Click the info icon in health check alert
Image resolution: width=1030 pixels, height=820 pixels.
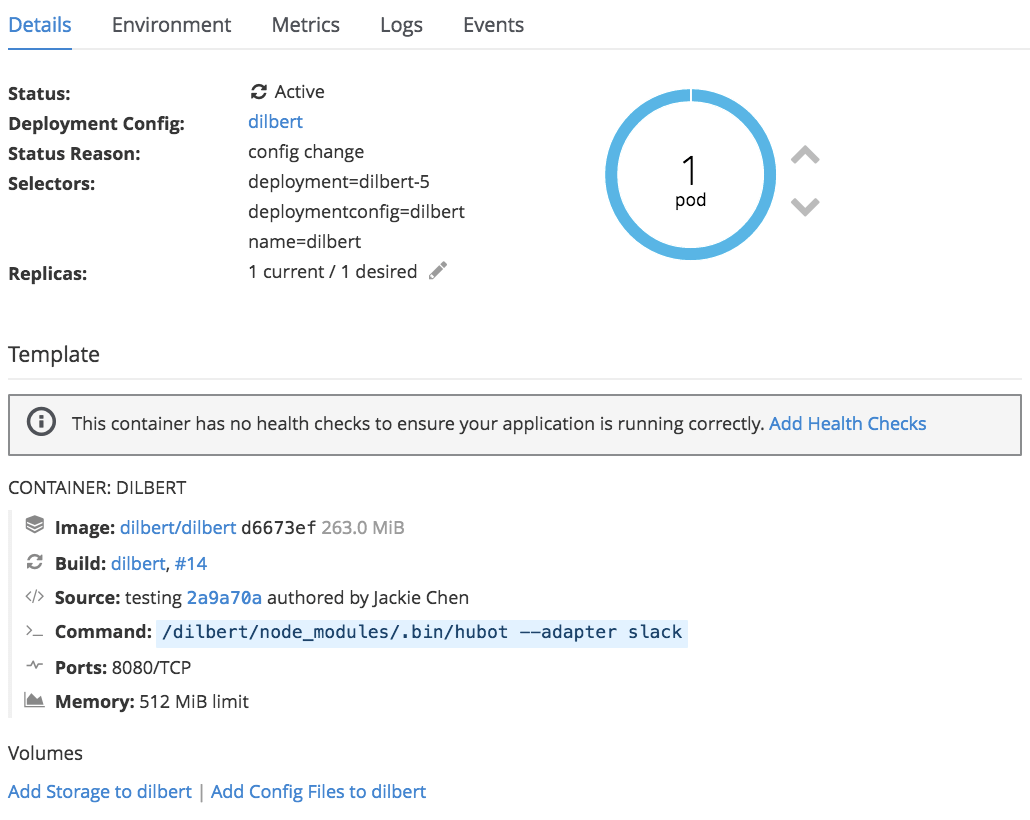pyautogui.click(x=41, y=424)
